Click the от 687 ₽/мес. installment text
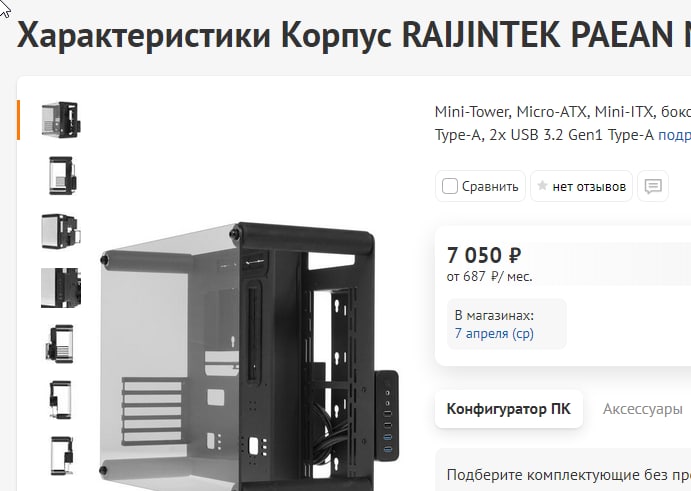The width and height of the screenshot is (691, 491). click(489, 277)
